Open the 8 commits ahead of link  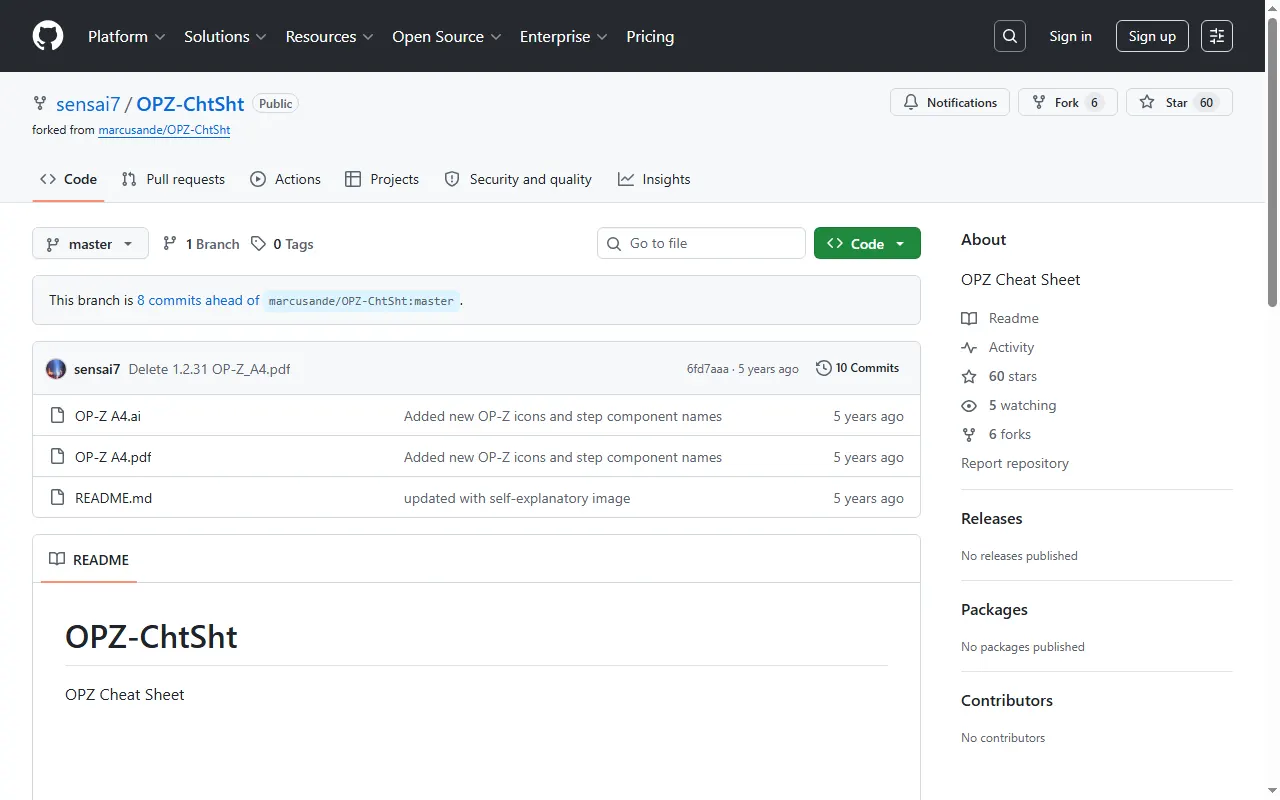point(198,300)
